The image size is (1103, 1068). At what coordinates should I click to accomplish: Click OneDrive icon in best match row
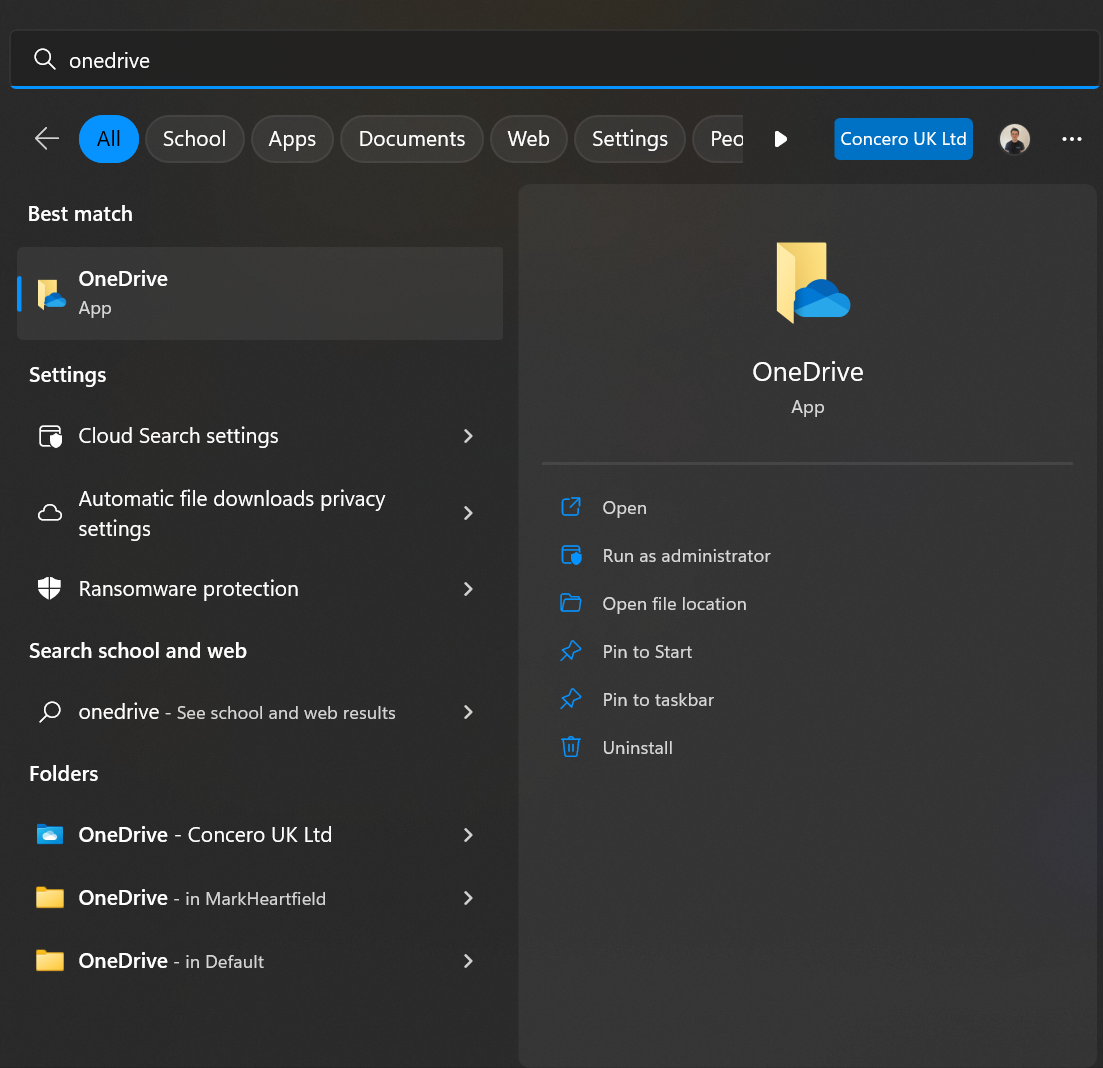[x=51, y=294]
